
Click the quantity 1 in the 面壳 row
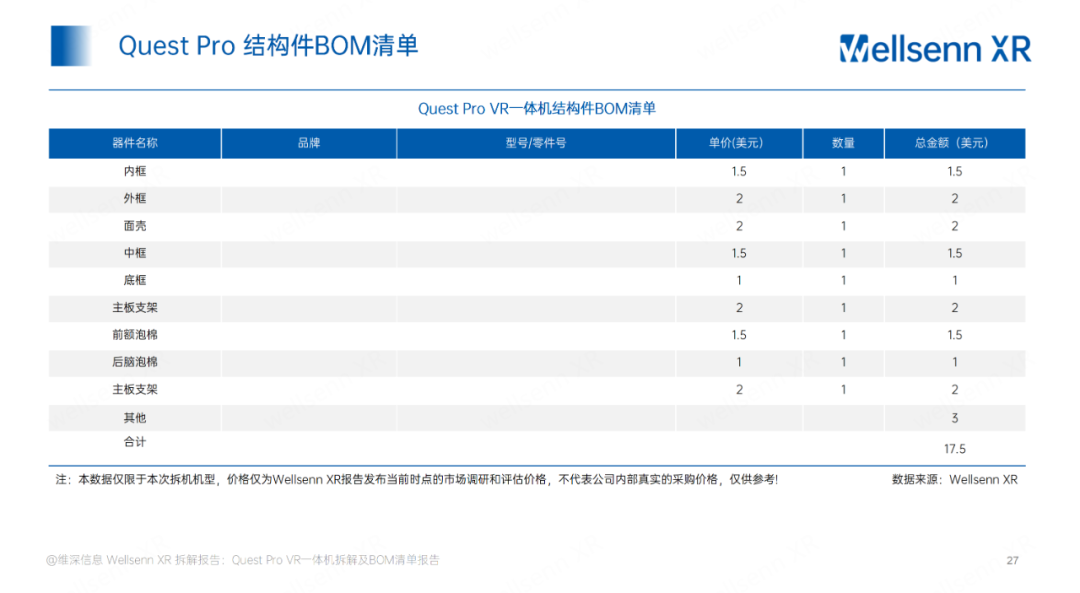[843, 226]
